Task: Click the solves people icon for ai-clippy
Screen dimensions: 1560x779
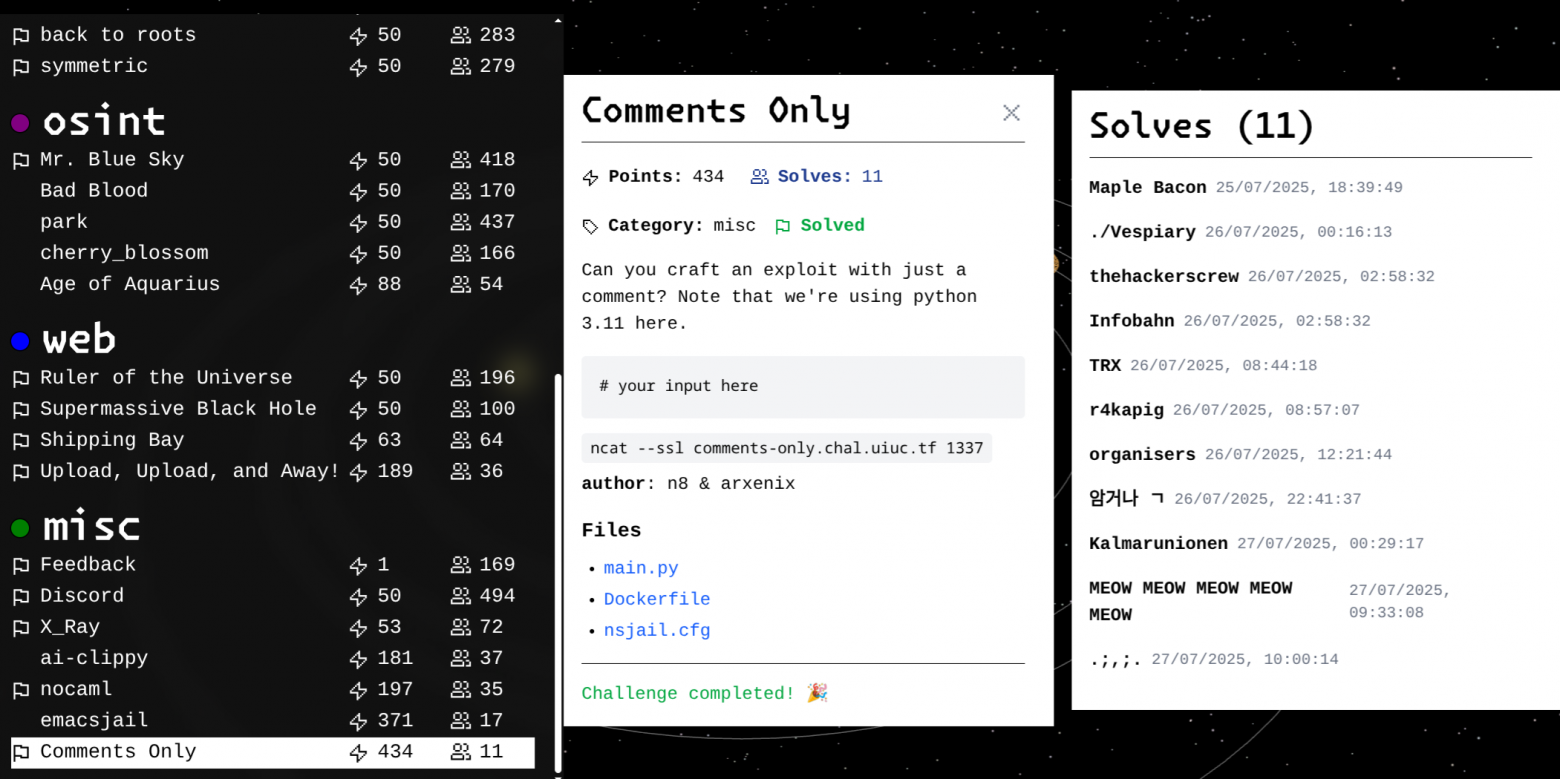Action: click(x=460, y=659)
